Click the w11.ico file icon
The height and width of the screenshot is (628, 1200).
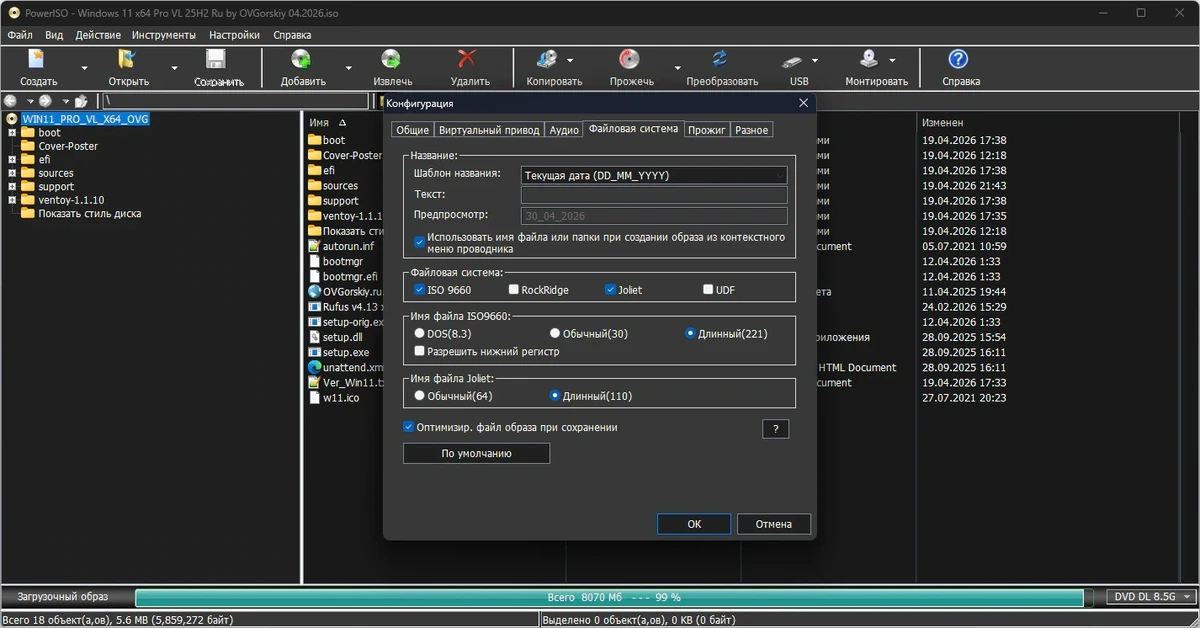(x=314, y=398)
